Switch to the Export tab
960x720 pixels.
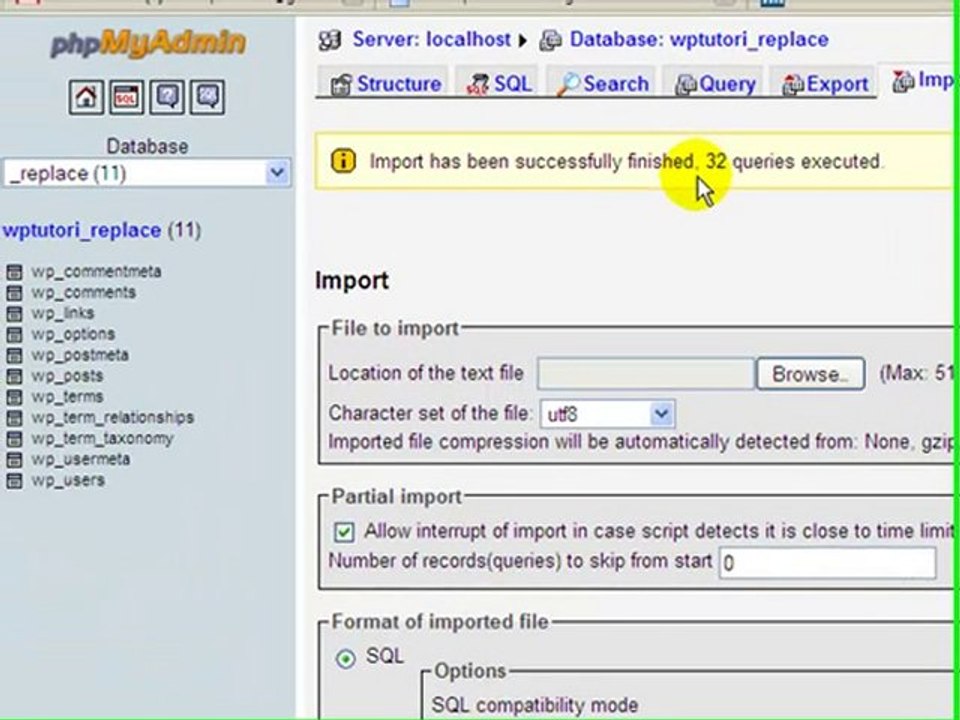tap(825, 84)
